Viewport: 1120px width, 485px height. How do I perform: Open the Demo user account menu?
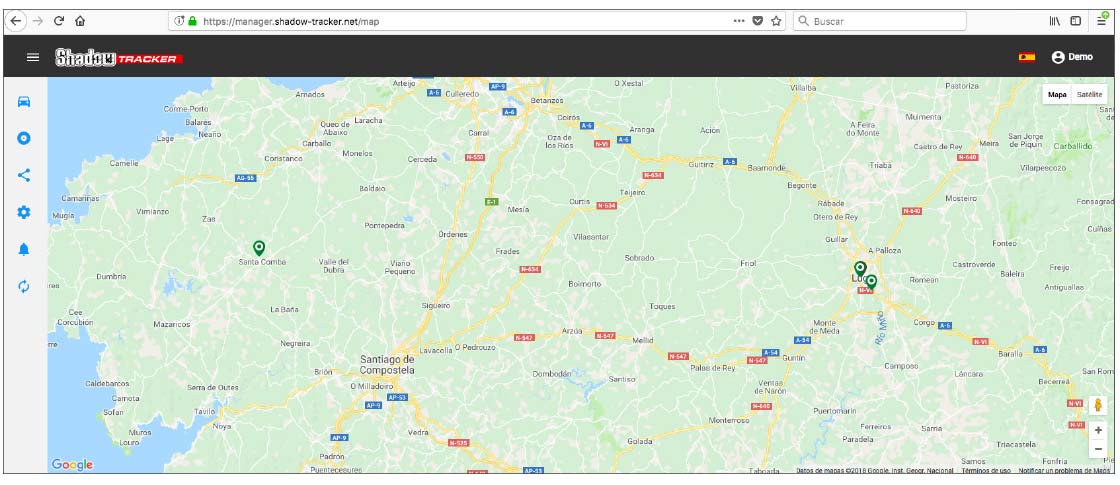pyautogui.click(x=1072, y=57)
